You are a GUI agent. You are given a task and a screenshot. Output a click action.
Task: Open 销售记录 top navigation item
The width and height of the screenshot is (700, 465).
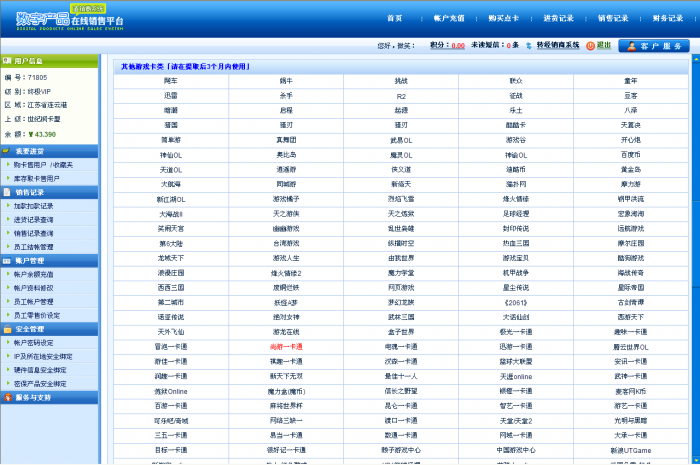coord(613,18)
